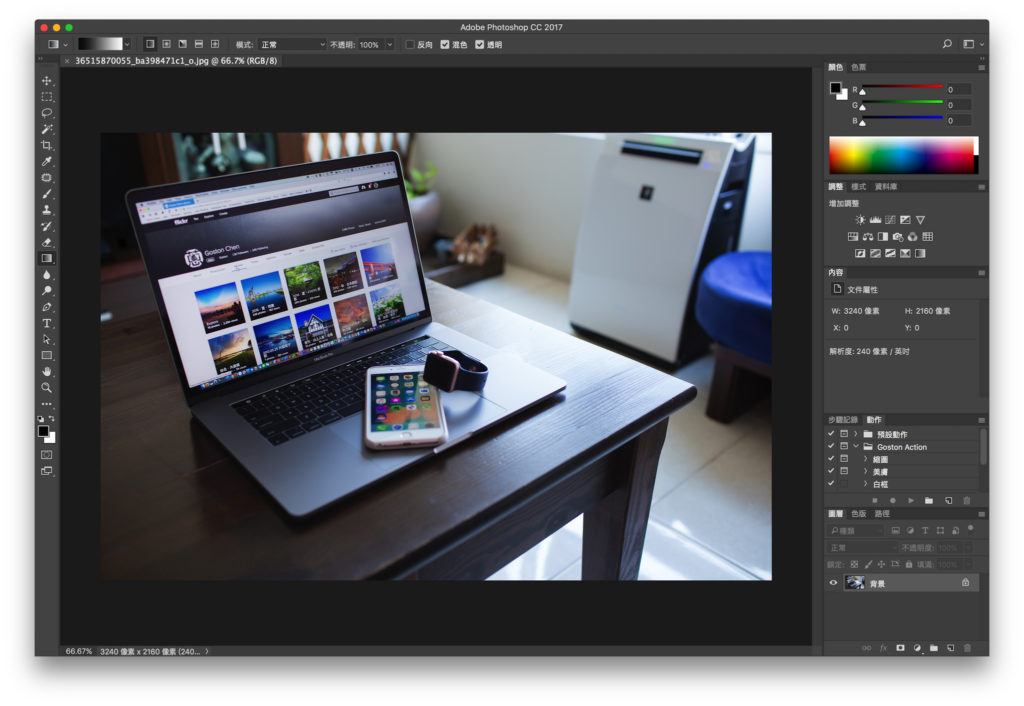Viewport: 1024px width, 706px height.
Task: Add layer mask to layer
Action: (900, 648)
